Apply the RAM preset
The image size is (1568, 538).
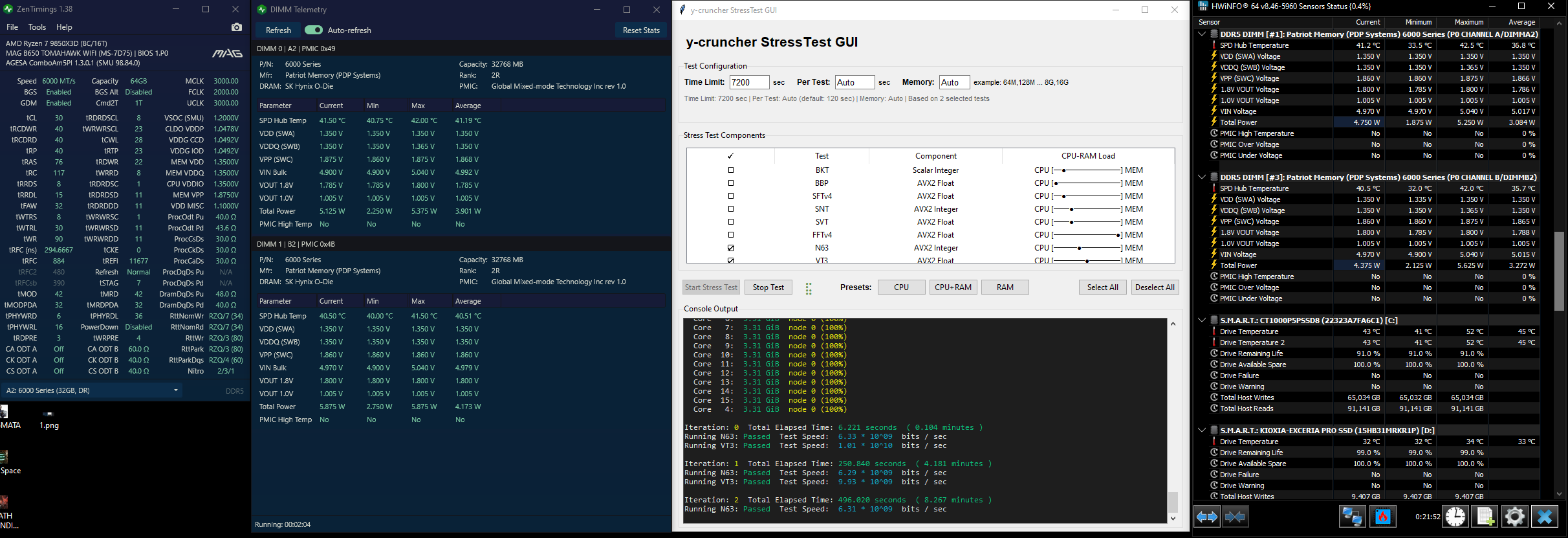click(1005, 287)
